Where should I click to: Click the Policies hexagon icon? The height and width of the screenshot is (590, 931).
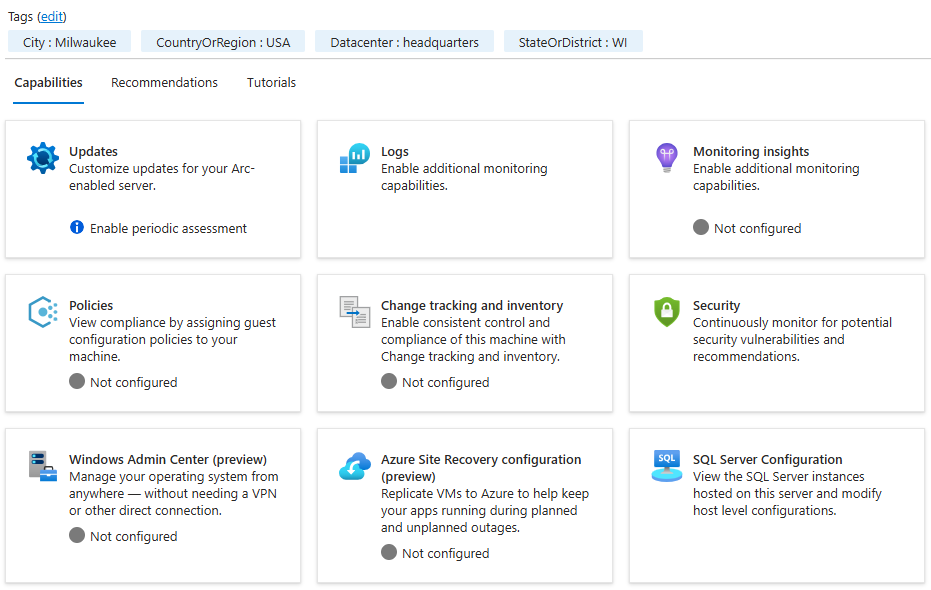pos(42,312)
